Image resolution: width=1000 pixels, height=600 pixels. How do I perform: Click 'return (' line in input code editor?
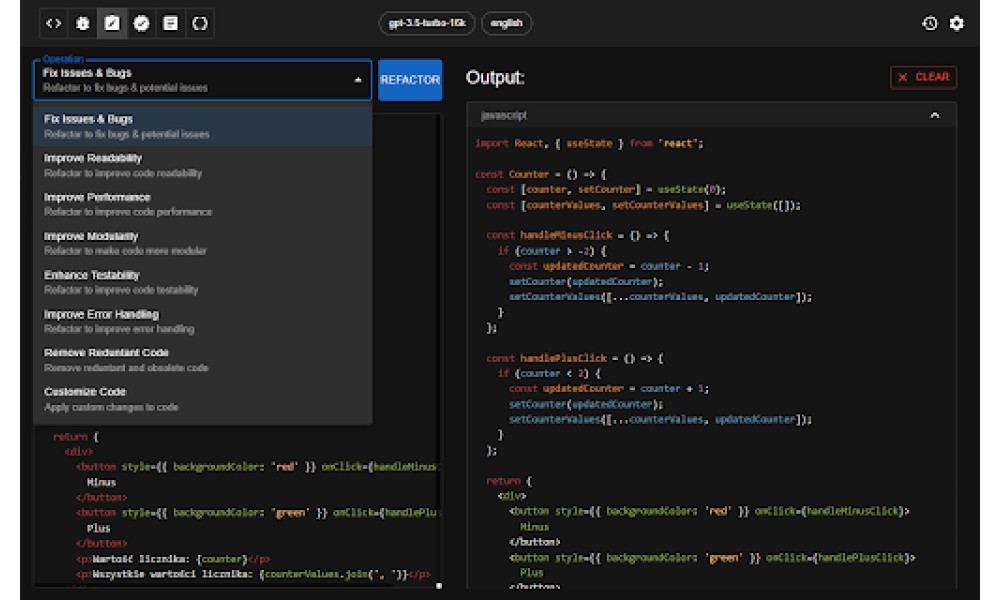point(76,437)
